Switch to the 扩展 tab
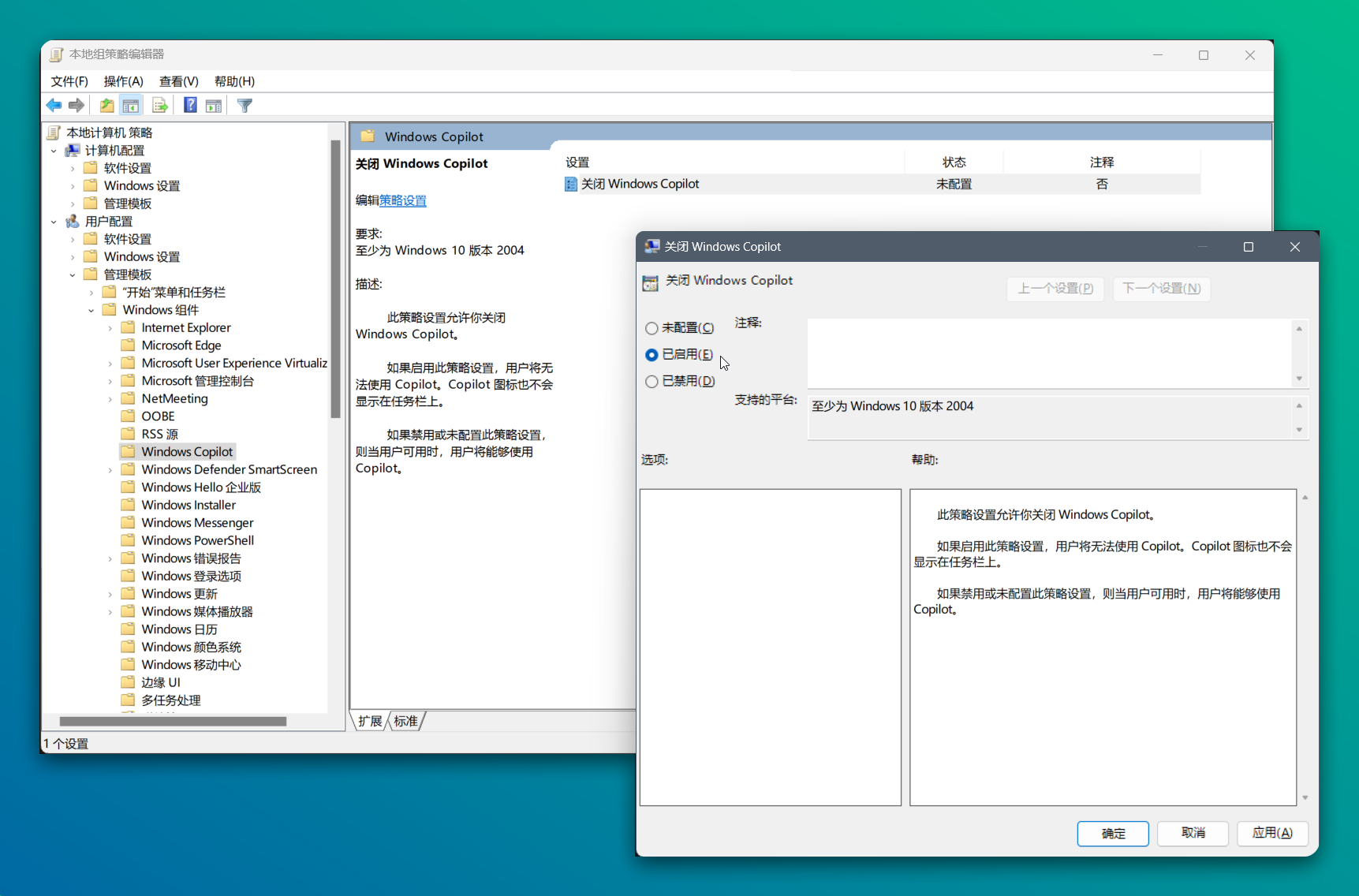The width and height of the screenshot is (1359, 896). 370,721
